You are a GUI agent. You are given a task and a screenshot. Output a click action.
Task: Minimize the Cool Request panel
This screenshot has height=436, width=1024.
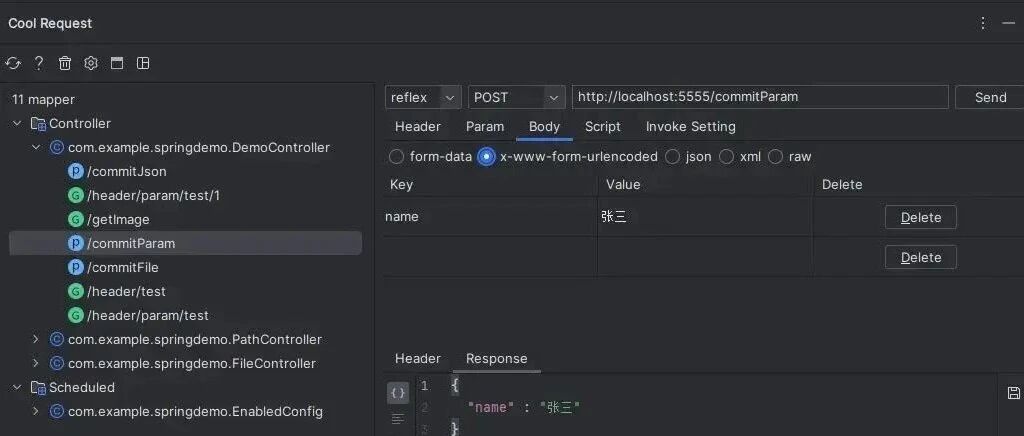pyautogui.click(x=1008, y=23)
